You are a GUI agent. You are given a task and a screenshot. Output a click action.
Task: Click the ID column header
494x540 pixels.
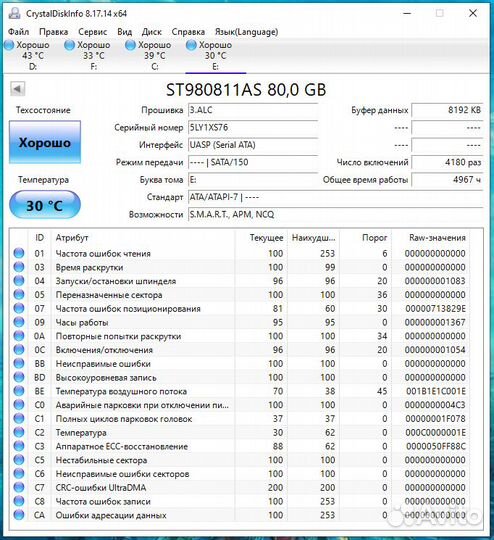[39, 238]
